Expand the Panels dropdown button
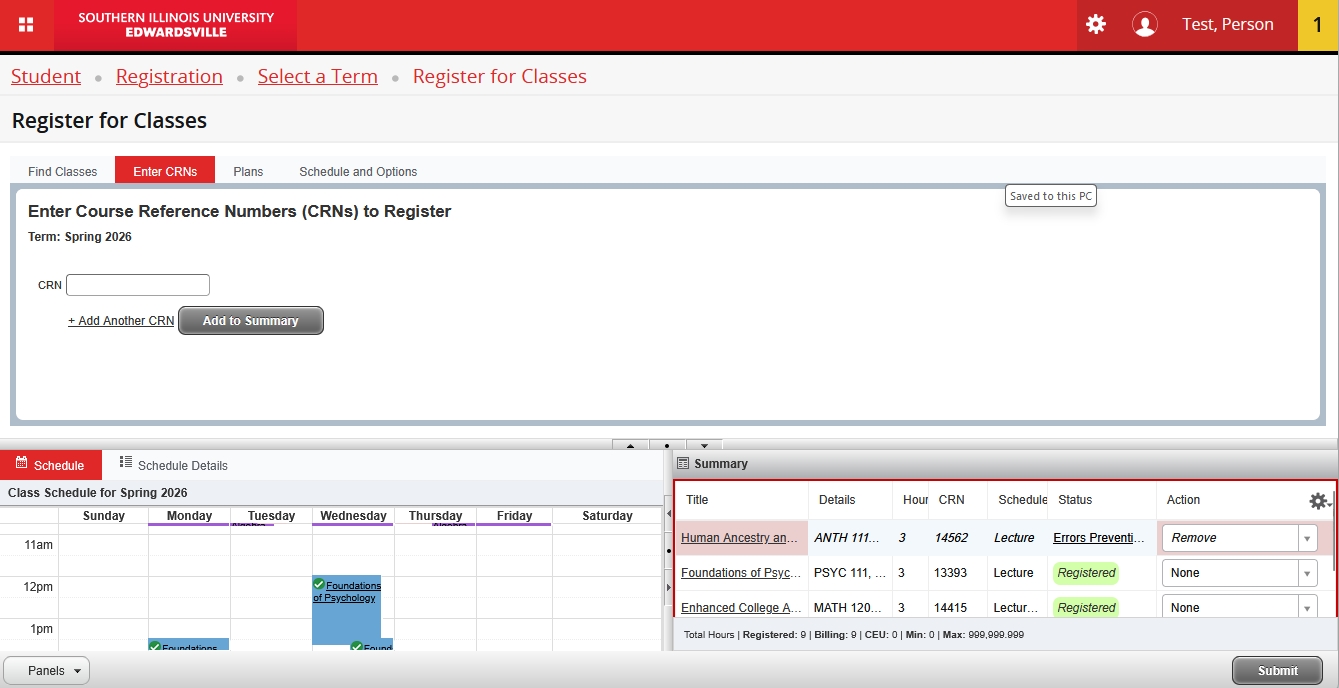Viewport: 1339px width, 688px height. pyautogui.click(x=47, y=671)
